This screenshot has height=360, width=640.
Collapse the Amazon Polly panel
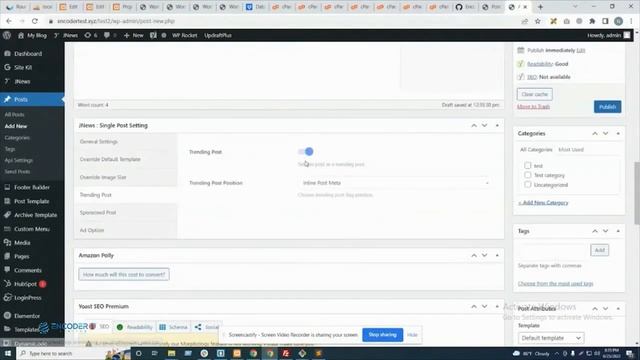(497, 256)
